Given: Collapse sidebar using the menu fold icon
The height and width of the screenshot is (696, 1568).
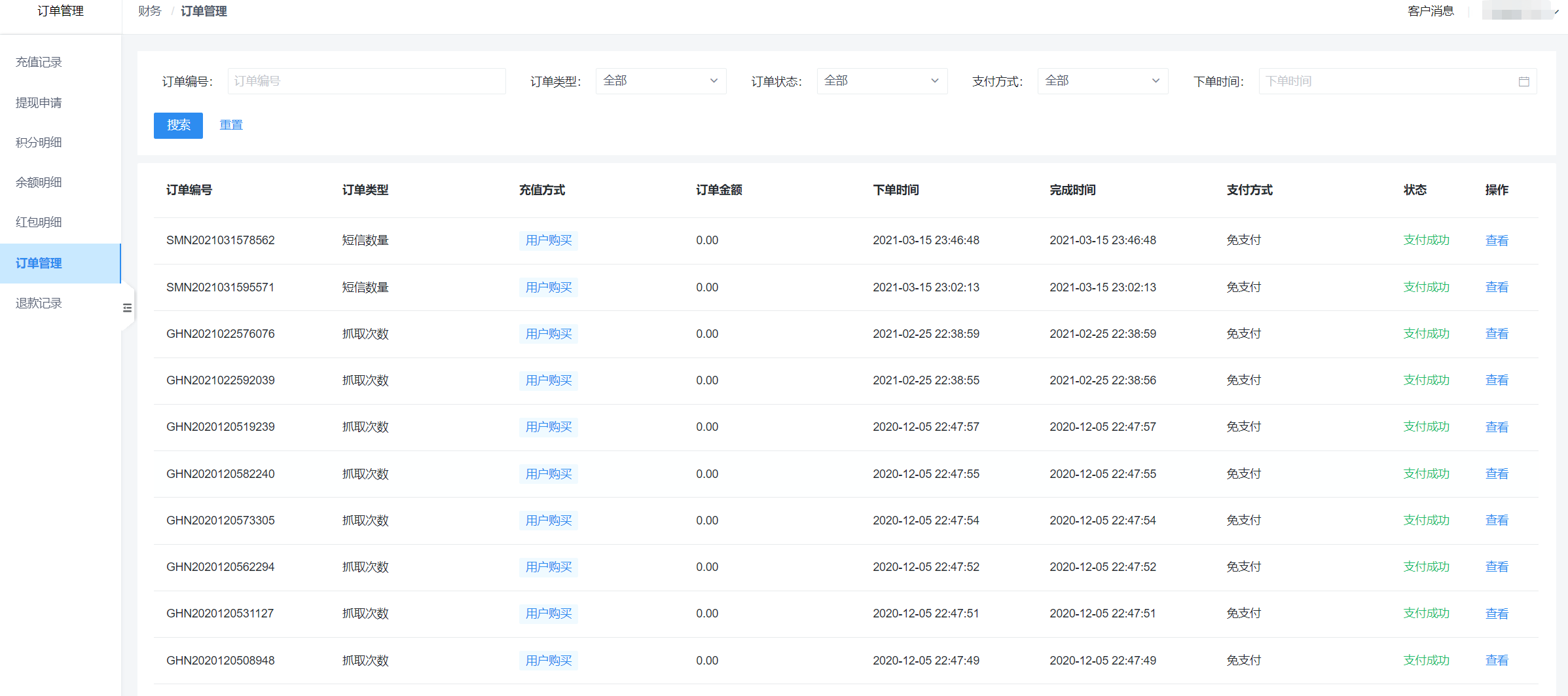Looking at the screenshot, I should pos(127,308).
